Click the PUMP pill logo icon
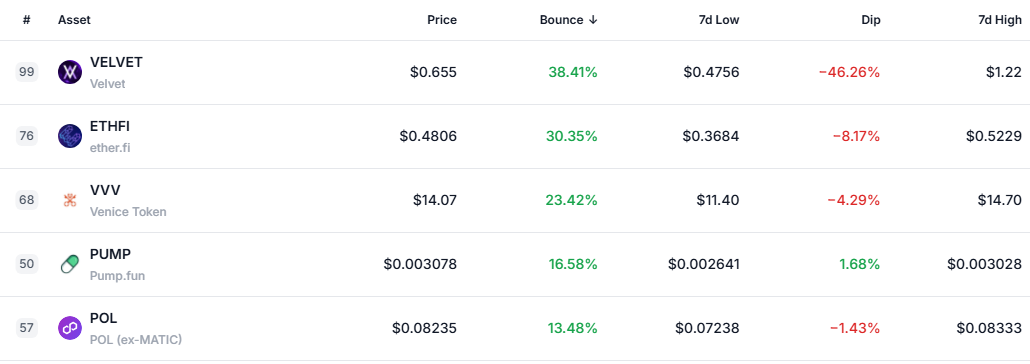1030x364 pixels. pos(70,264)
